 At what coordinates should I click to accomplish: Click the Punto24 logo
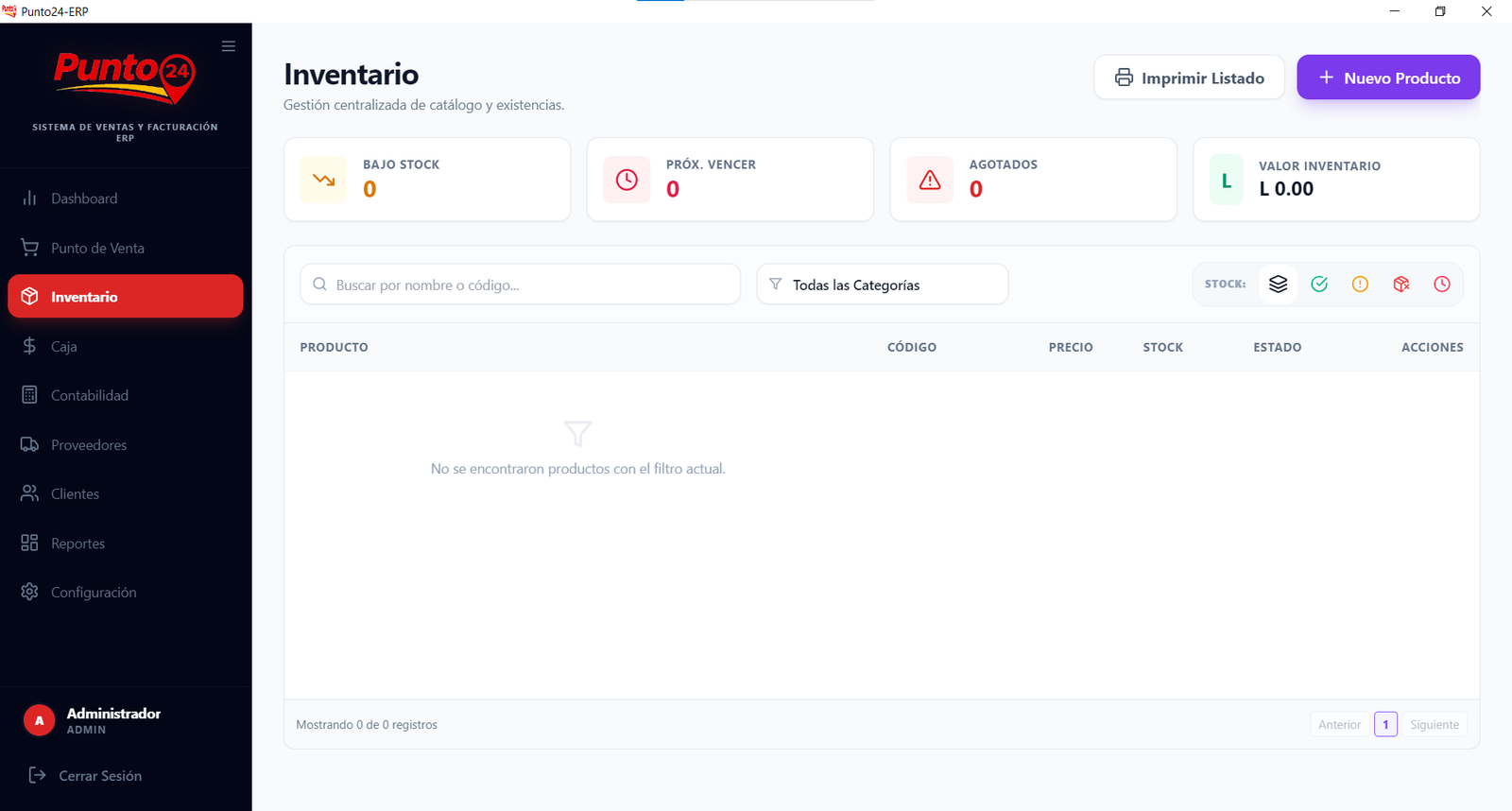[x=125, y=77]
